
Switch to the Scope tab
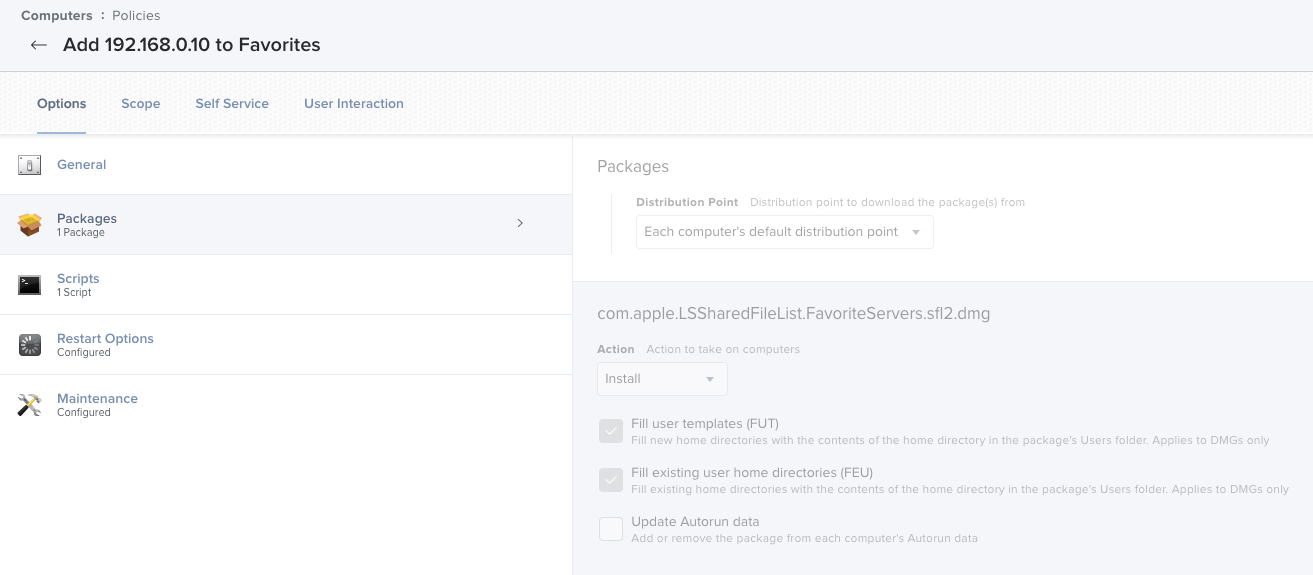tap(141, 103)
